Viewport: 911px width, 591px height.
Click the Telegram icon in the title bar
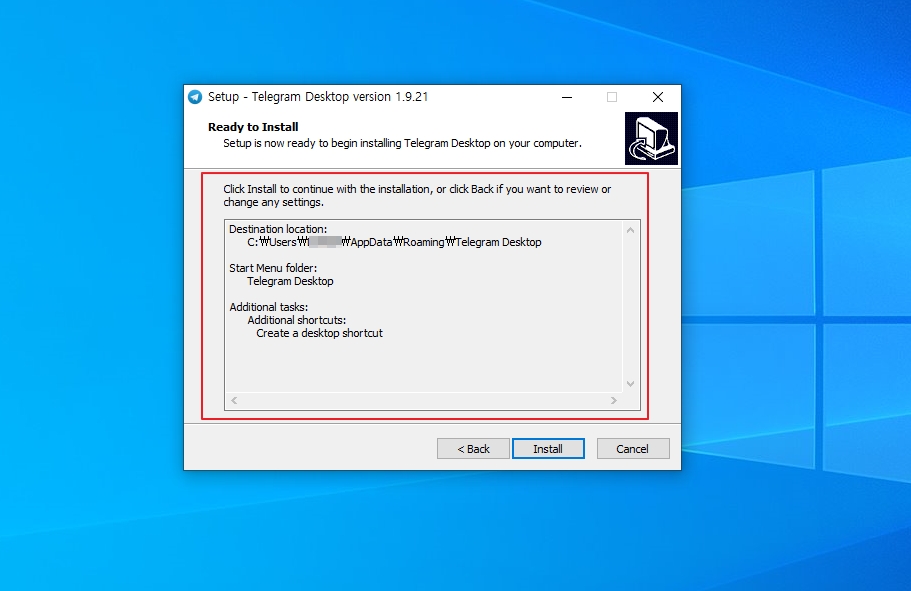tap(195, 97)
